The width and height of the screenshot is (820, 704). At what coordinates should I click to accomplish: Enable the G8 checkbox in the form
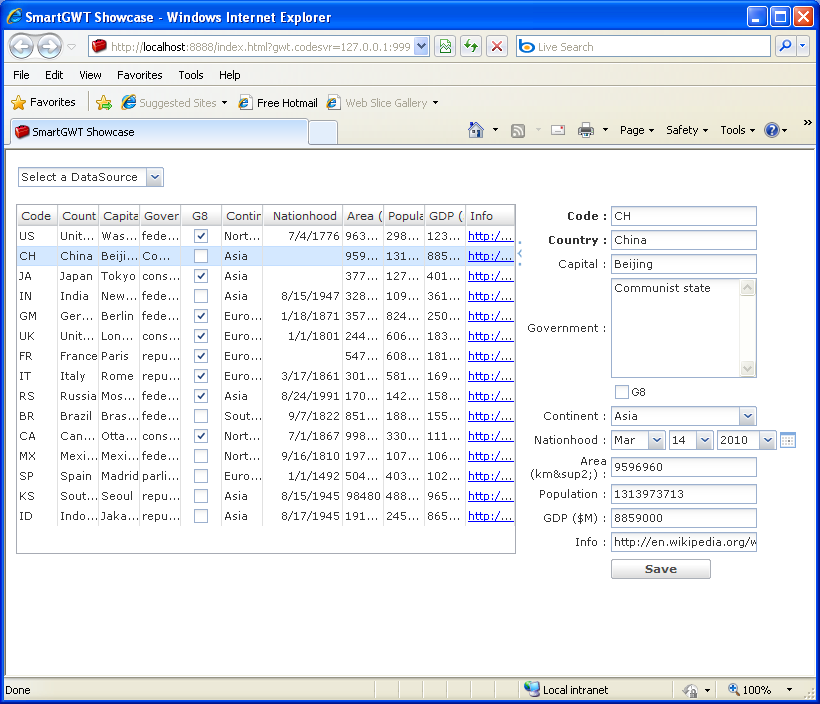tap(622, 392)
